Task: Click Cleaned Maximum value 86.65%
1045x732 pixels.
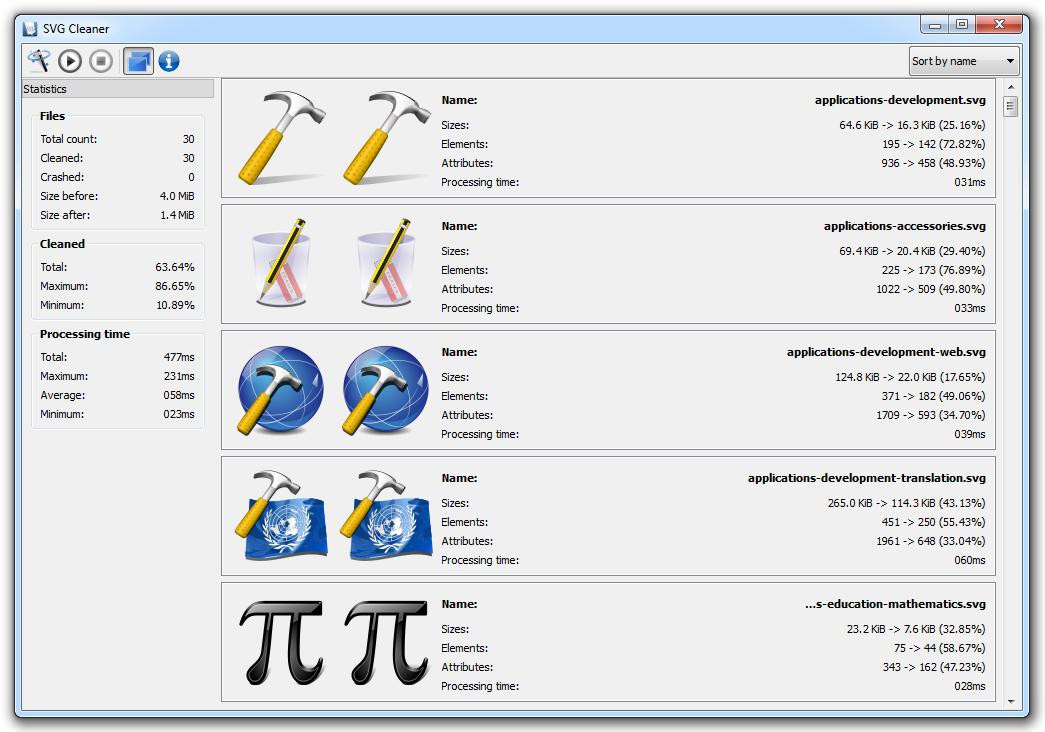Action: coord(175,286)
